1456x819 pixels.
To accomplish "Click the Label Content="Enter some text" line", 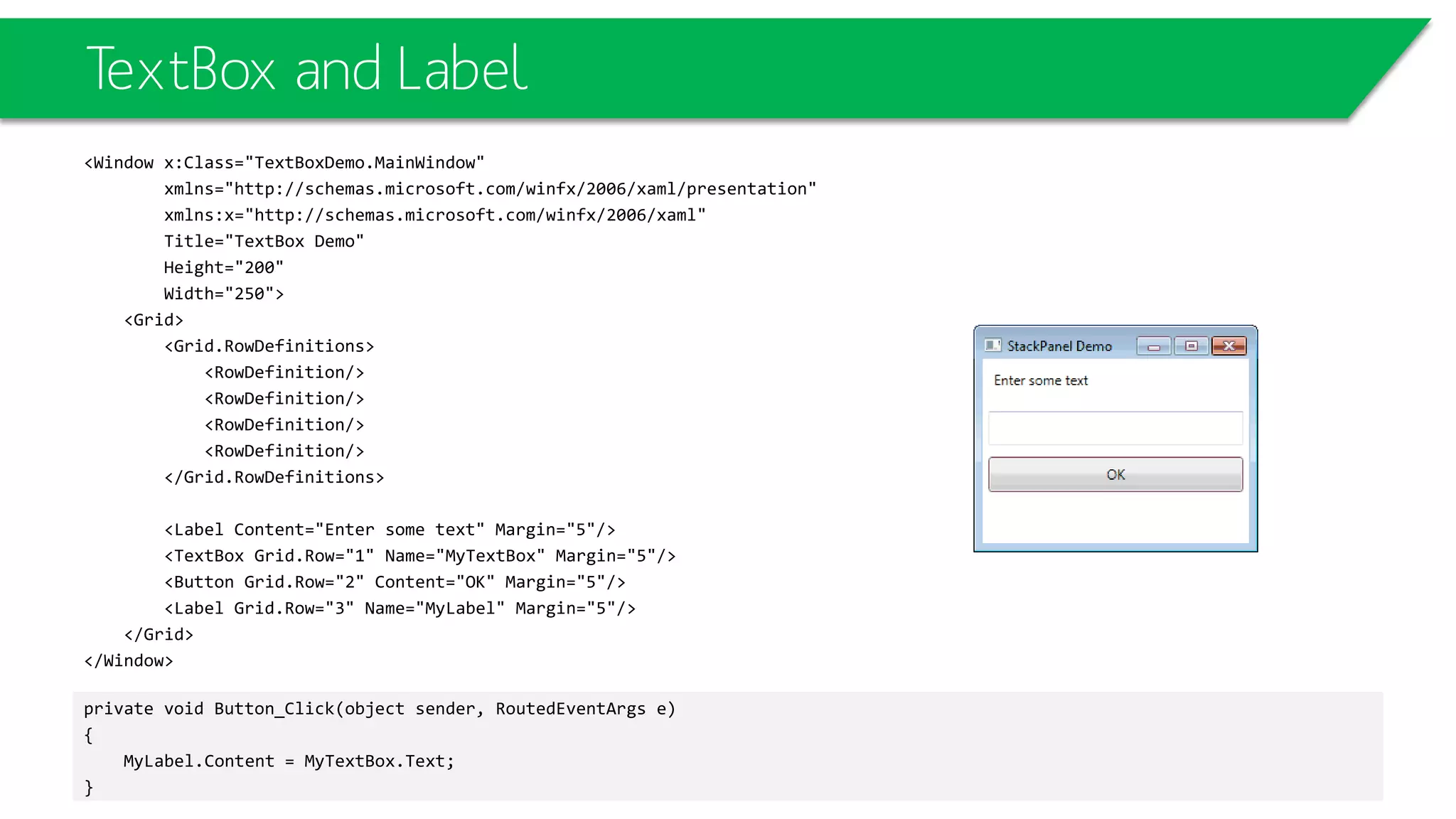I will 390,530.
